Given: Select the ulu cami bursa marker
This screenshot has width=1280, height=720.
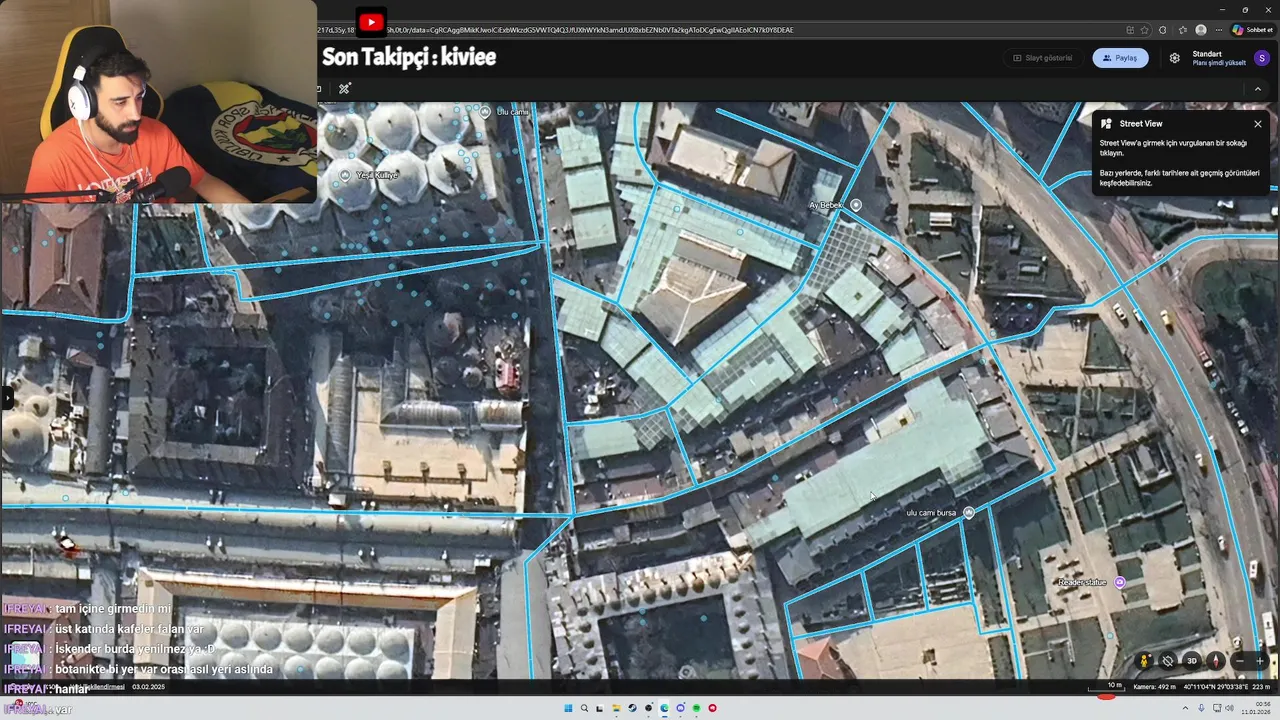Looking at the screenshot, I should 968,513.
